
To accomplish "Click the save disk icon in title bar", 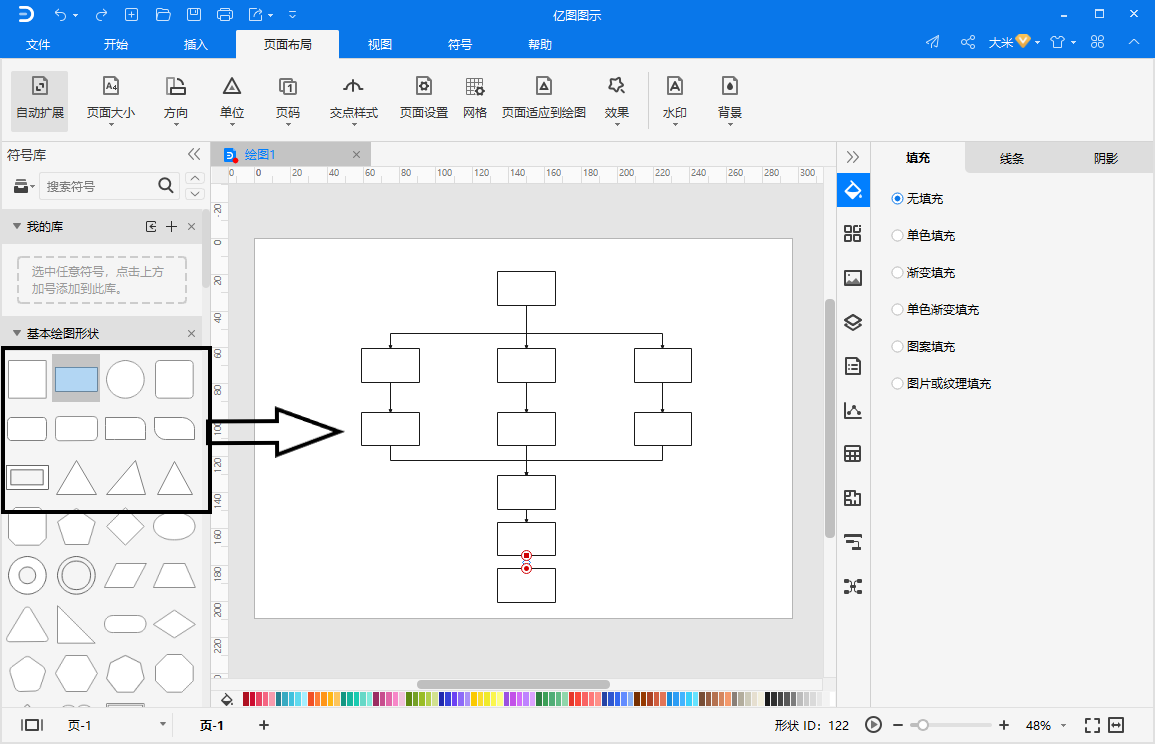I will click(193, 15).
